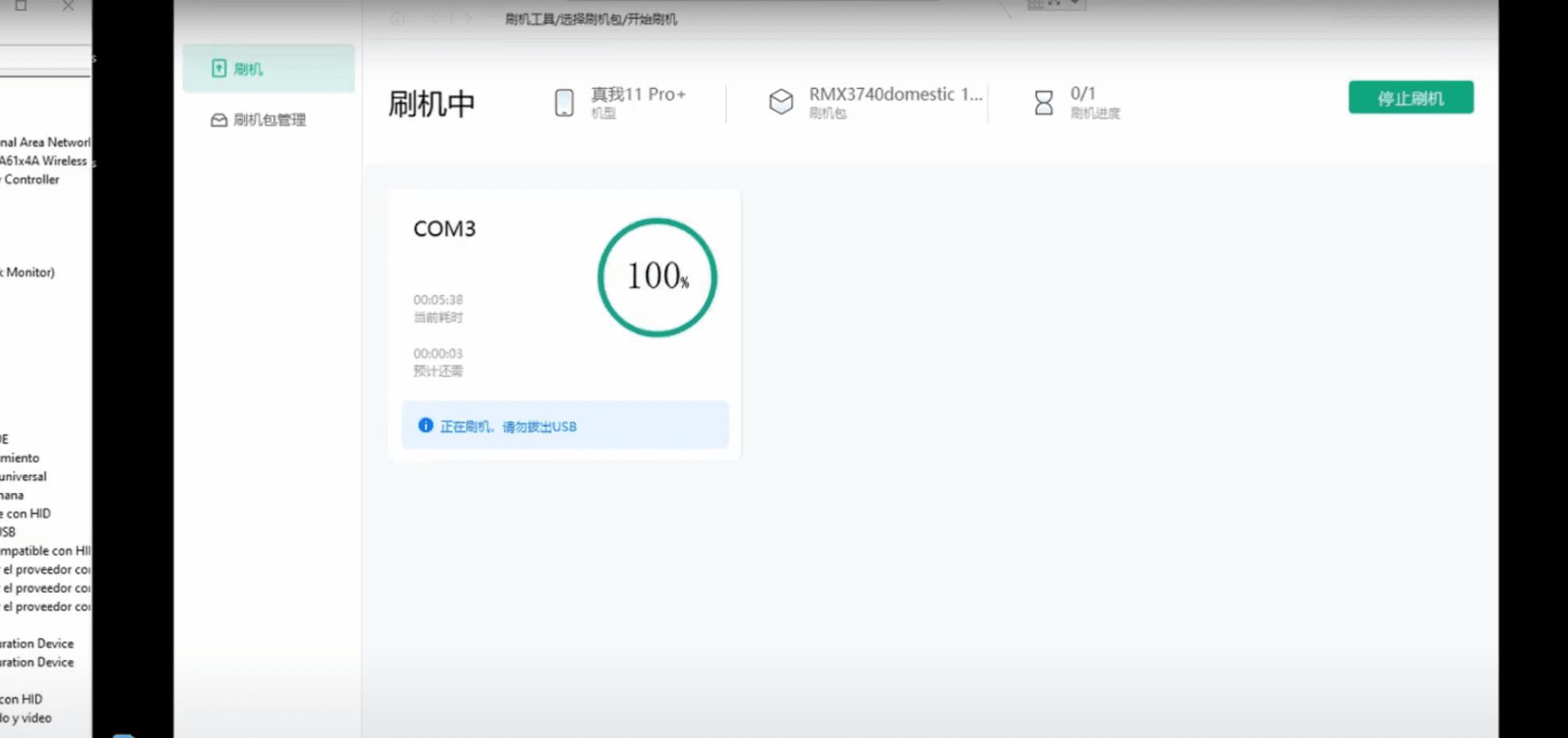Click the 00:00:03 remaining time value
Viewport: 1568px width, 738px height.
coord(437,353)
